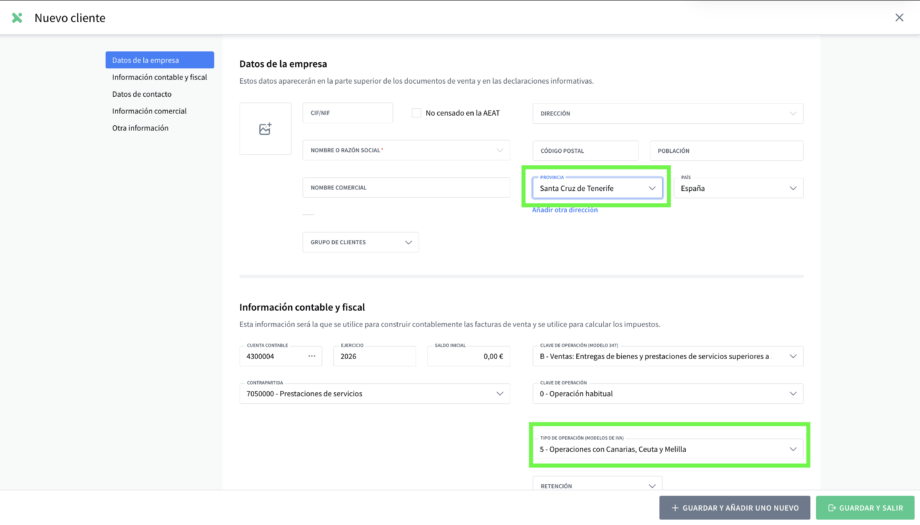Go to Información contable y fiscal section
920x525 pixels.
(x=159, y=77)
